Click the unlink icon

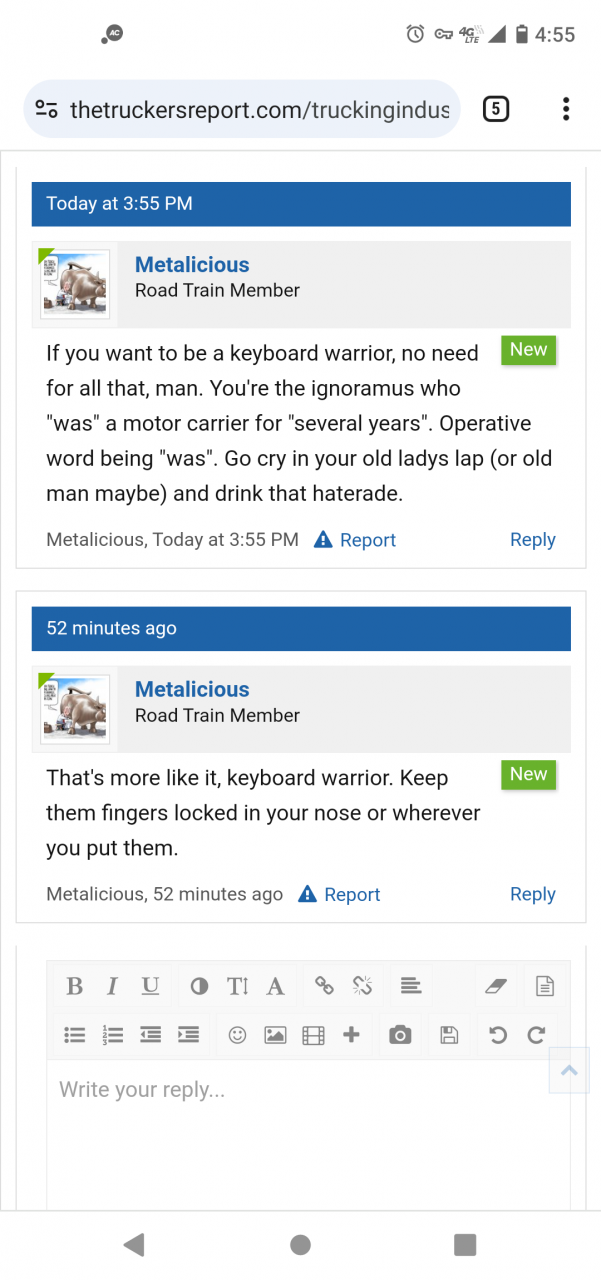(x=362, y=986)
